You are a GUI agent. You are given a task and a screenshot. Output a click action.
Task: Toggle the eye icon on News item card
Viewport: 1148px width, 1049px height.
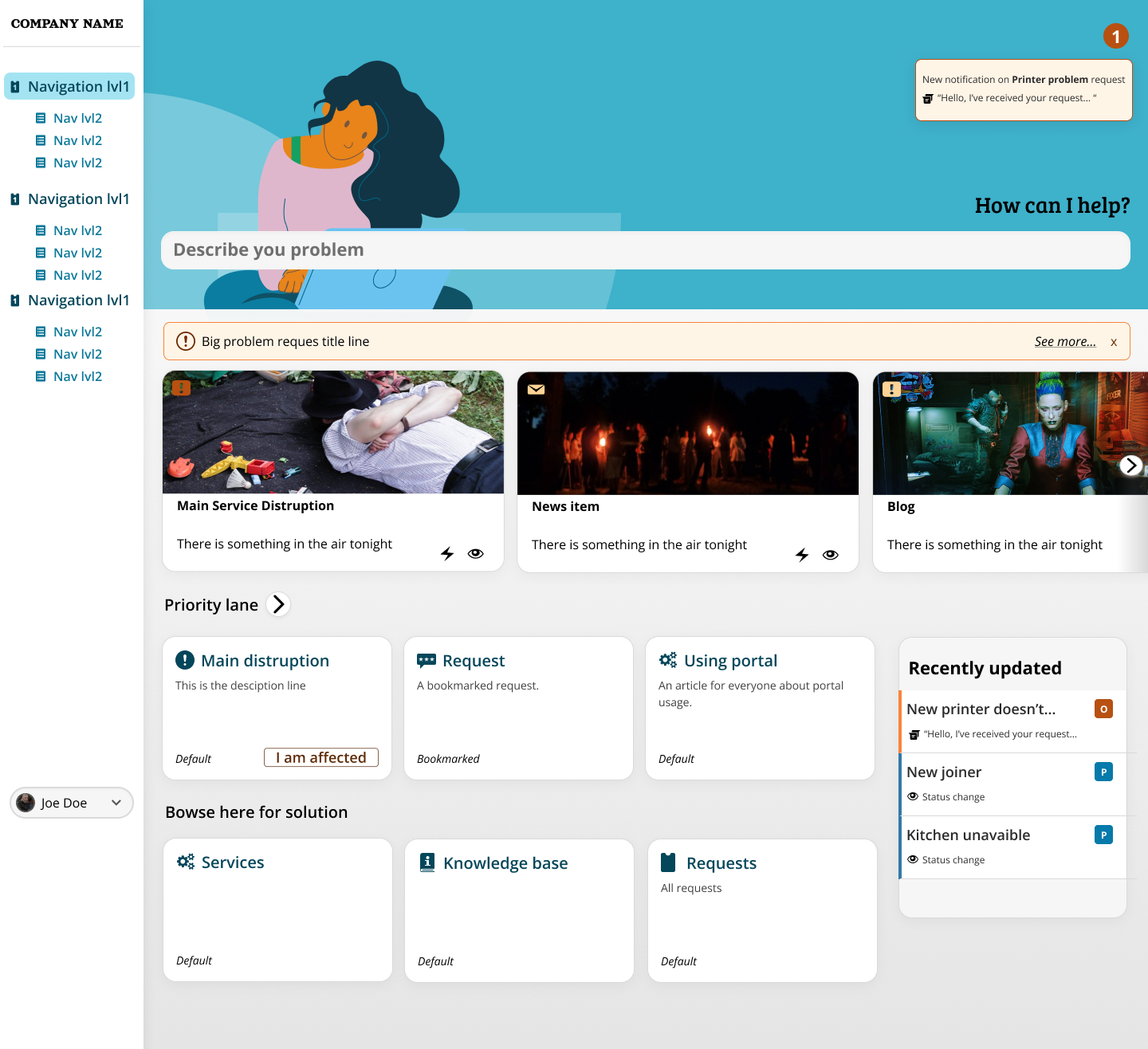coord(830,555)
